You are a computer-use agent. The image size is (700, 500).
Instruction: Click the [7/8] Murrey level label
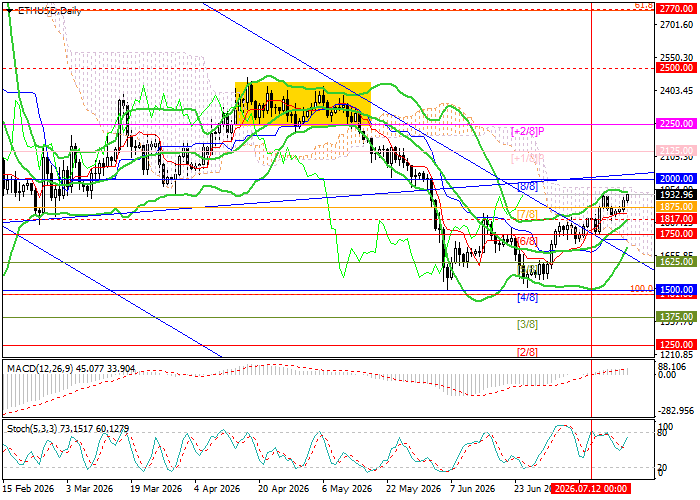[x=527, y=214]
